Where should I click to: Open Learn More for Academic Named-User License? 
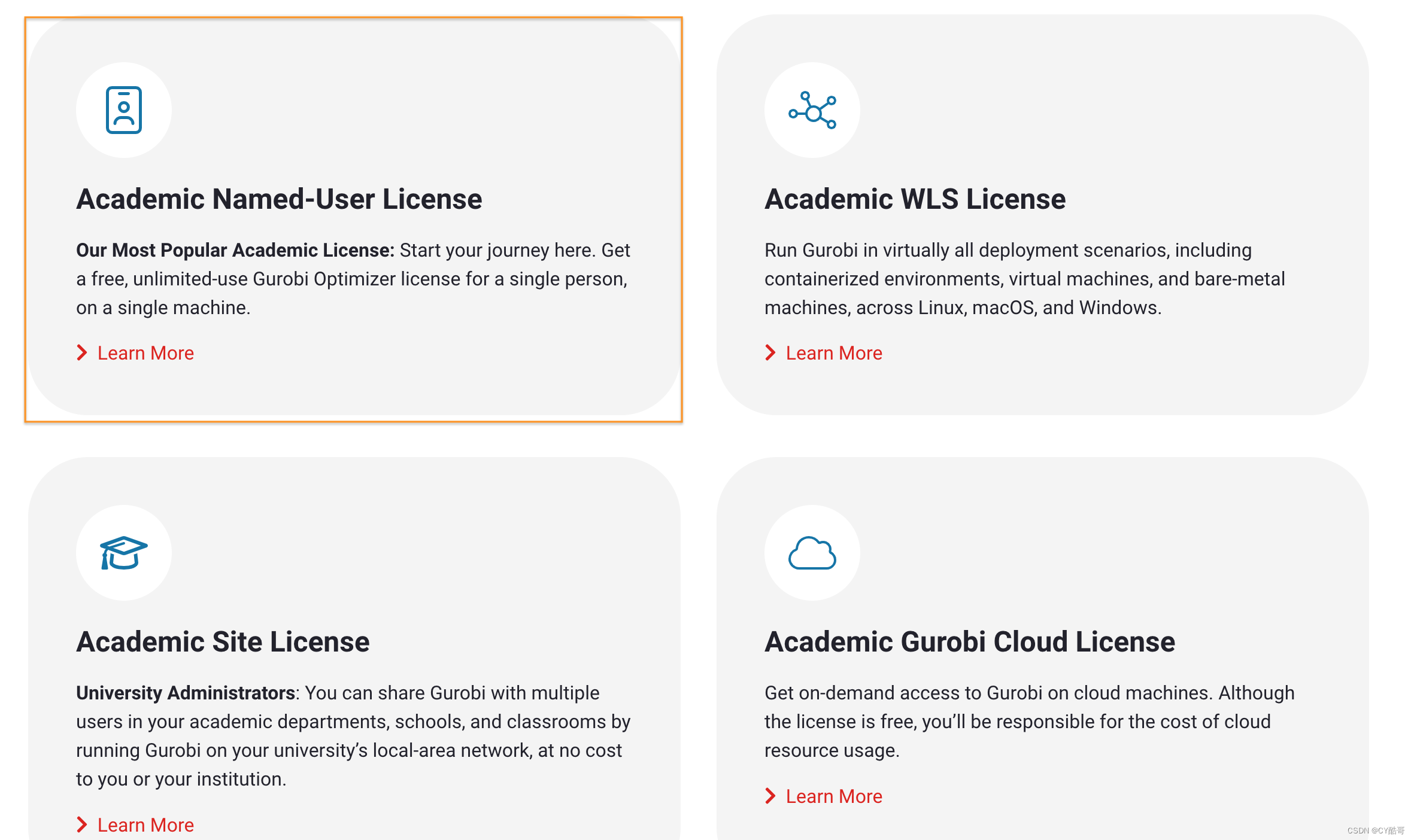(x=145, y=353)
